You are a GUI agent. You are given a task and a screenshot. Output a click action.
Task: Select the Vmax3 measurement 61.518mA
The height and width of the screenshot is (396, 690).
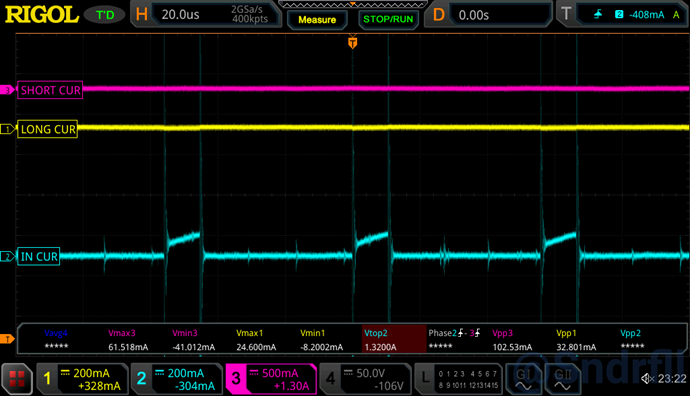[x=128, y=340]
